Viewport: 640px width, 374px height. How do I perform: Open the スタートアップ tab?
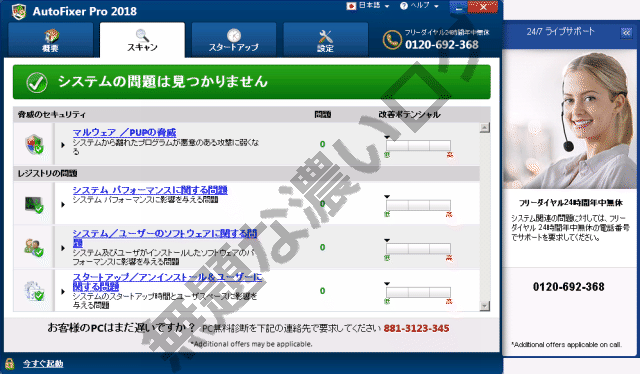(234, 40)
